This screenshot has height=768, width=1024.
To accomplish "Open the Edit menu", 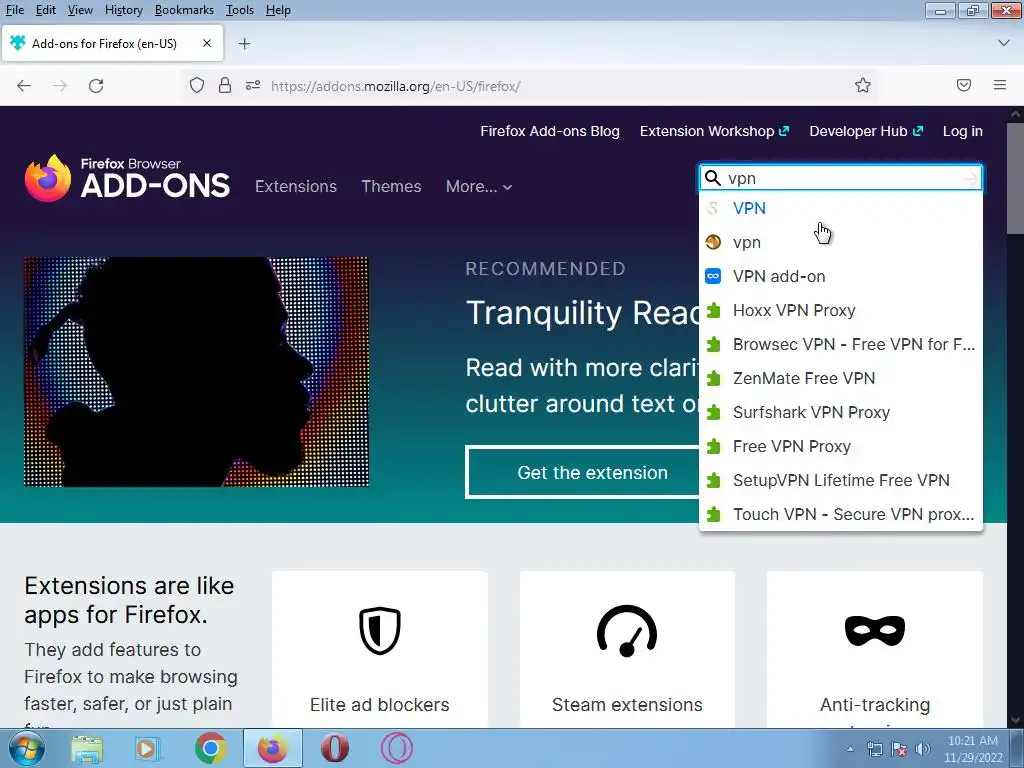I will (46, 10).
